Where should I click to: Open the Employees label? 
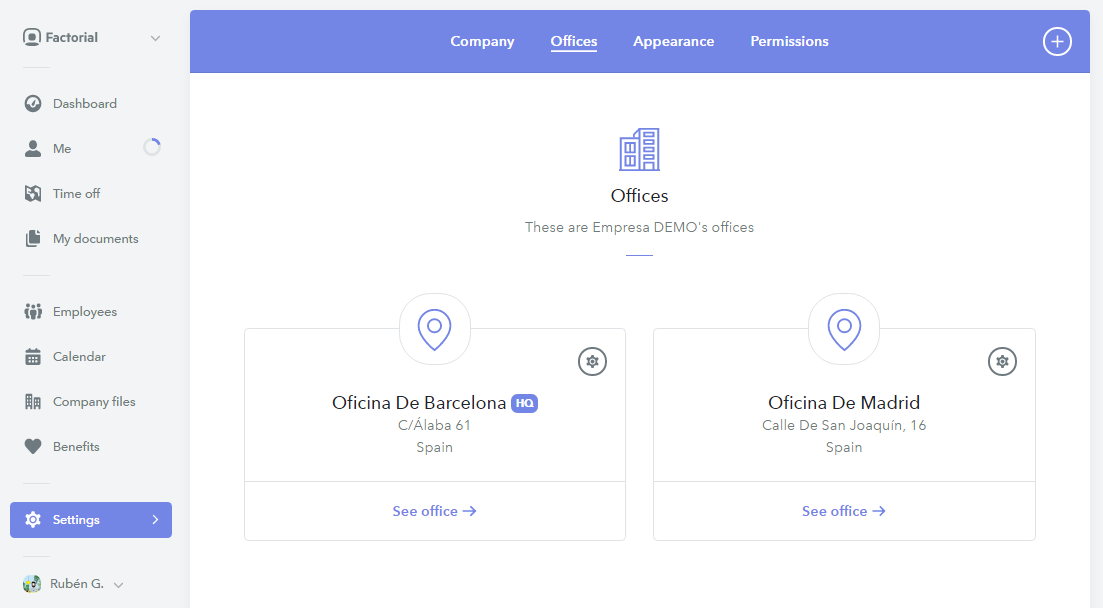tap(84, 312)
